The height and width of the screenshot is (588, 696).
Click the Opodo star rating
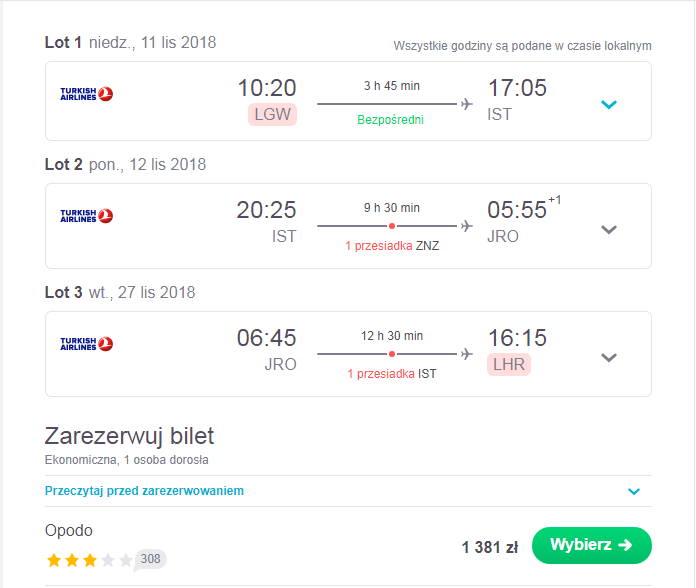[x=89, y=560]
